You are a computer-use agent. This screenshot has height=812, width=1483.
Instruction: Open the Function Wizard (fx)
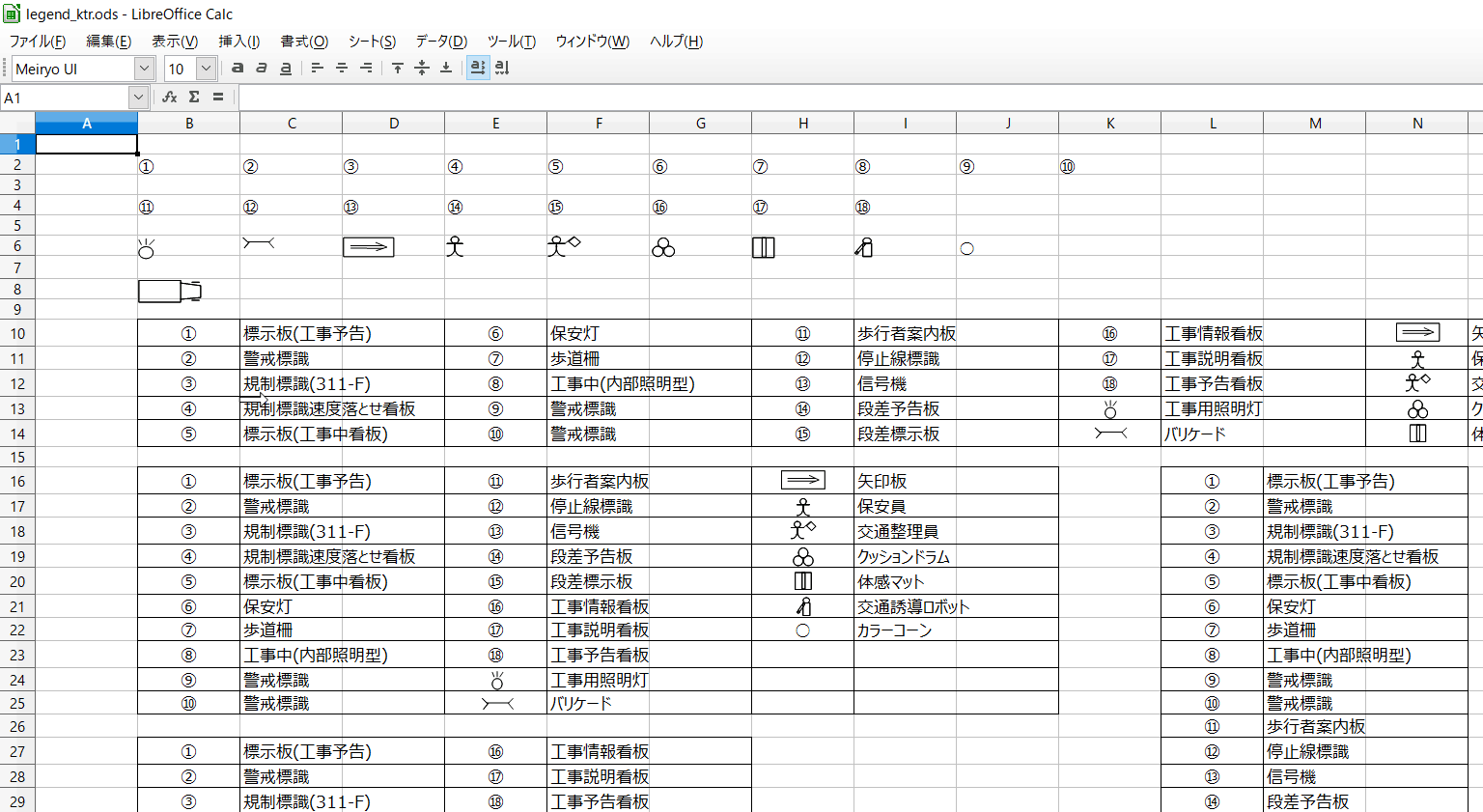click(x=170, y=97)
